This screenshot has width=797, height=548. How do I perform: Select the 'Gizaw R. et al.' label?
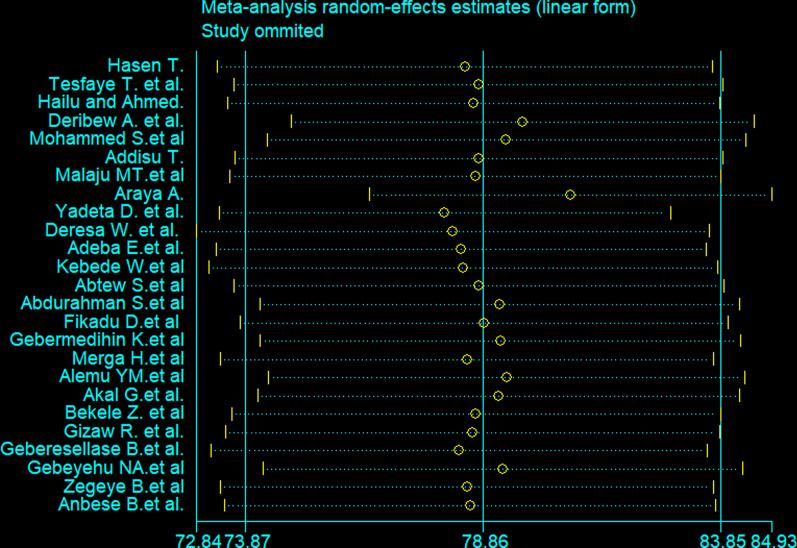124,431
